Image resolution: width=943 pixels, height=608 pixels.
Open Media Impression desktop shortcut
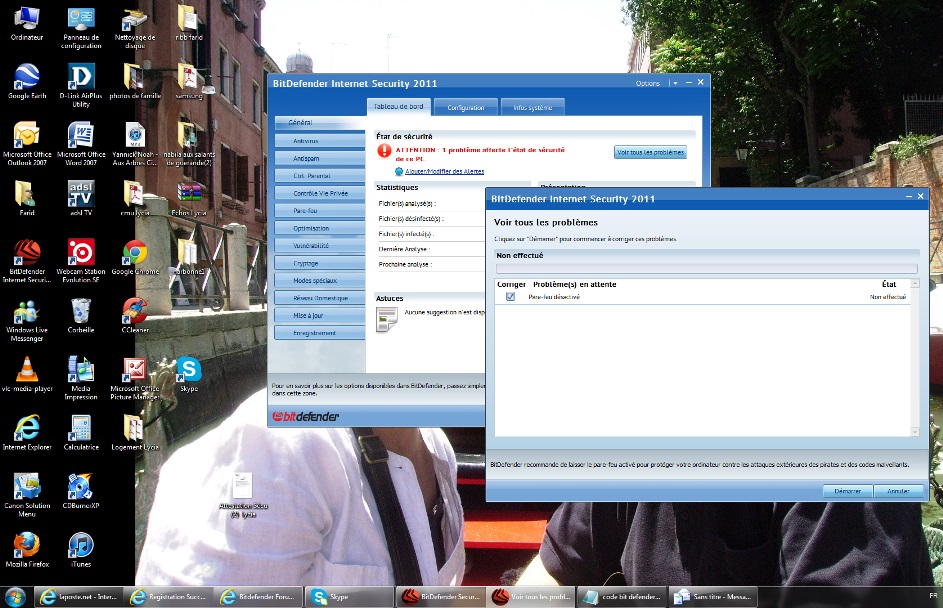pos(81,378)
